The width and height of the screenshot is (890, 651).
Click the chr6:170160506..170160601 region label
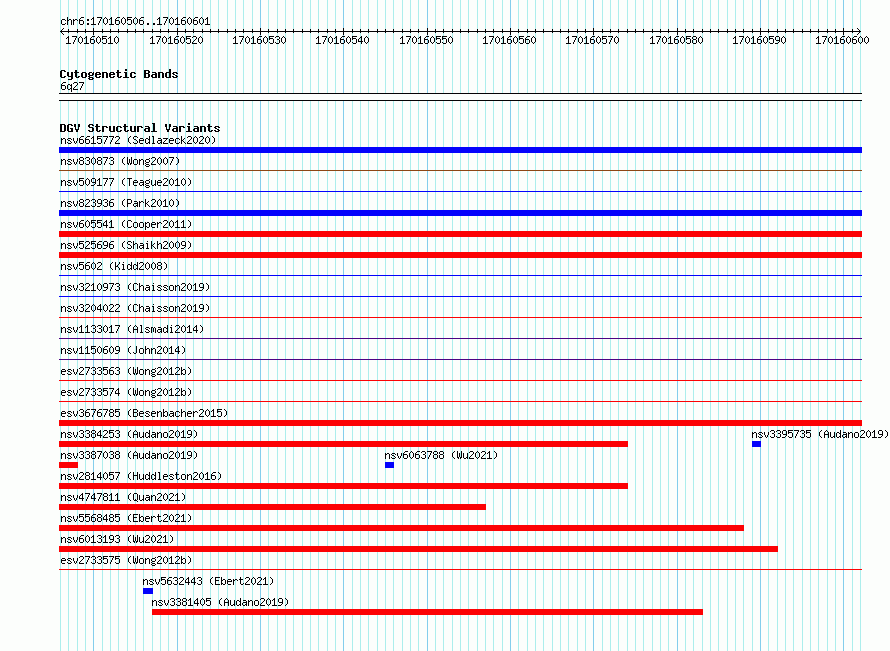(x=135, y=21)
